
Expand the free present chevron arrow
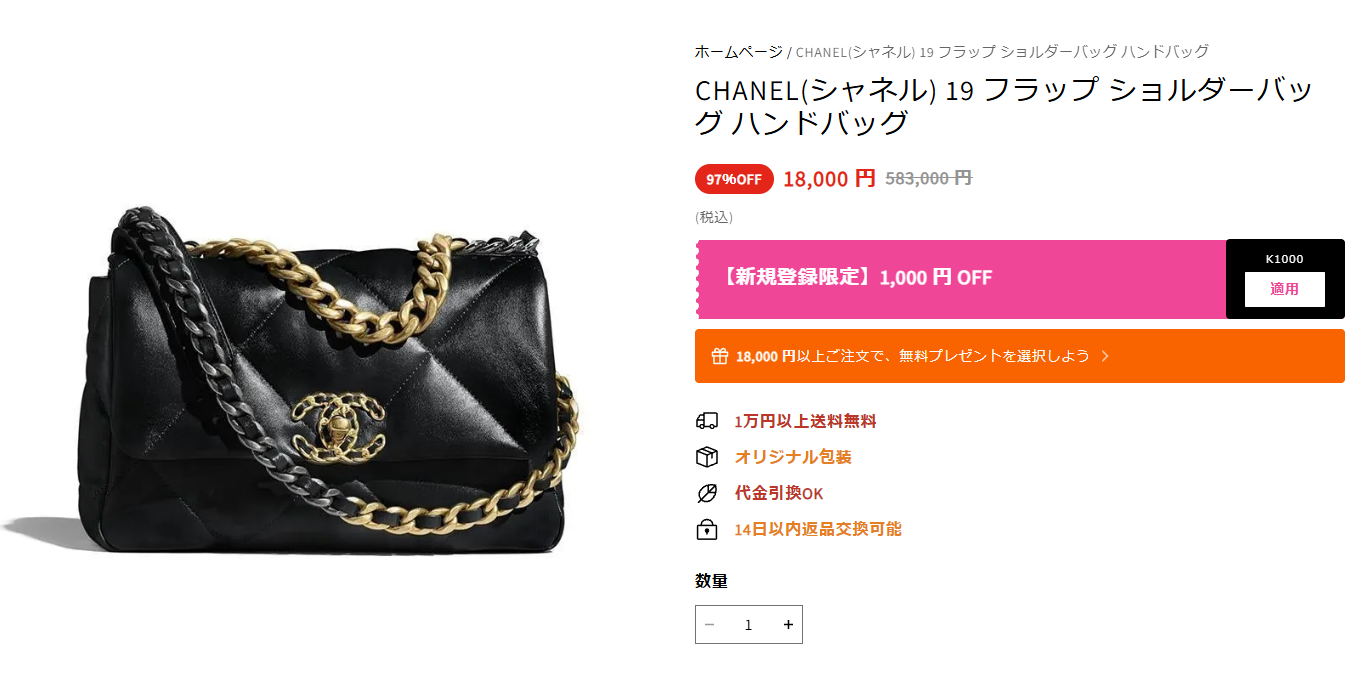1105,356
